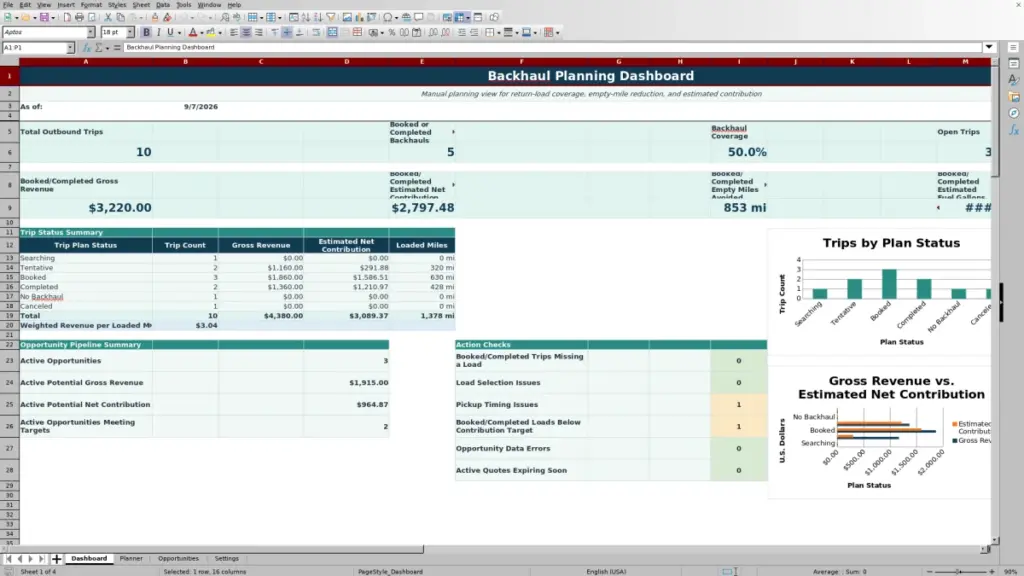The width and height of the screenshot is (1024, 576).
Task: Toggle Underline formatting
Action: [x=170, y=32]
